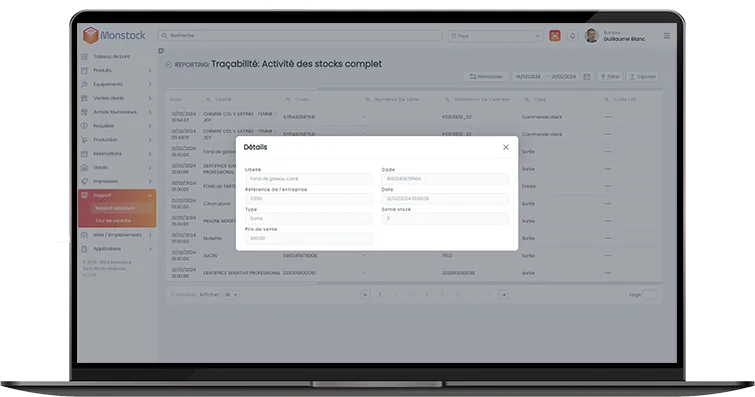Click the Achats fournisseurs icon
The width and height of the screenshot is (755, 397).
tap(84, 112)
